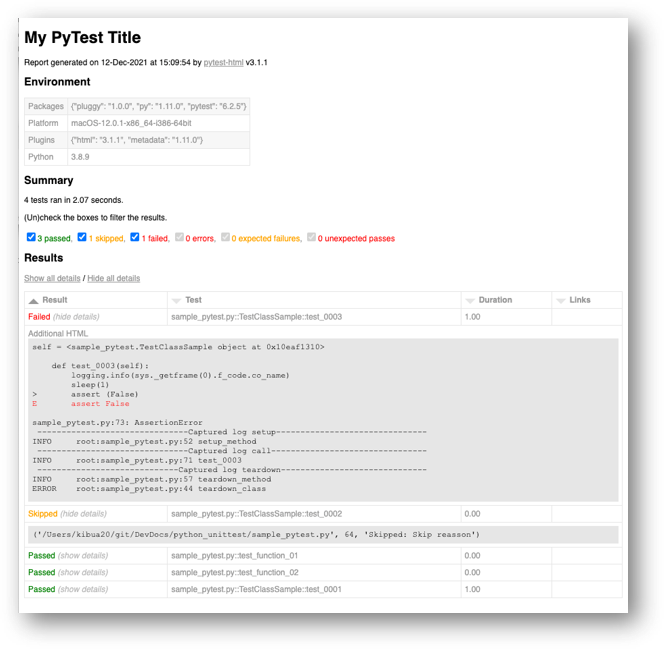Click duration 1.00 of test_0003
This screenshot has width=664, height=649.
[x=473, y=317]
